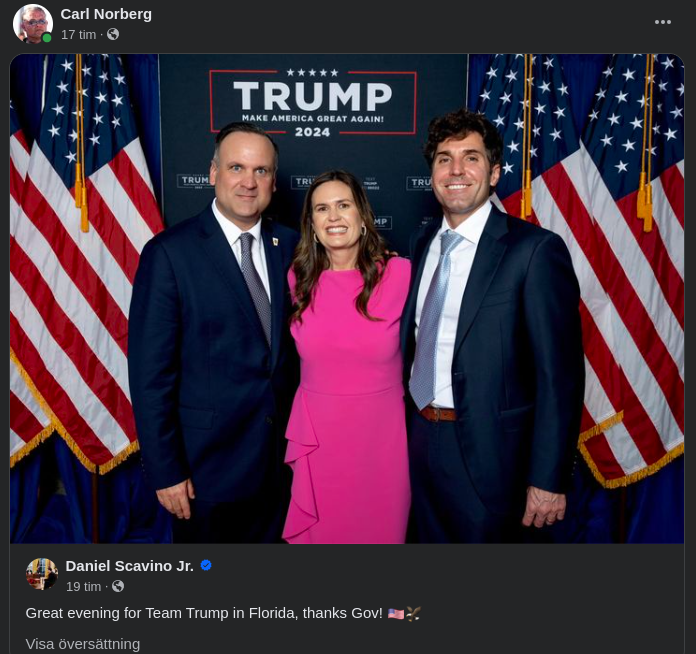This screenshot has height=654, width=696.
Task: Click the eagle emoji in the caption
Action: pos(413,613)
